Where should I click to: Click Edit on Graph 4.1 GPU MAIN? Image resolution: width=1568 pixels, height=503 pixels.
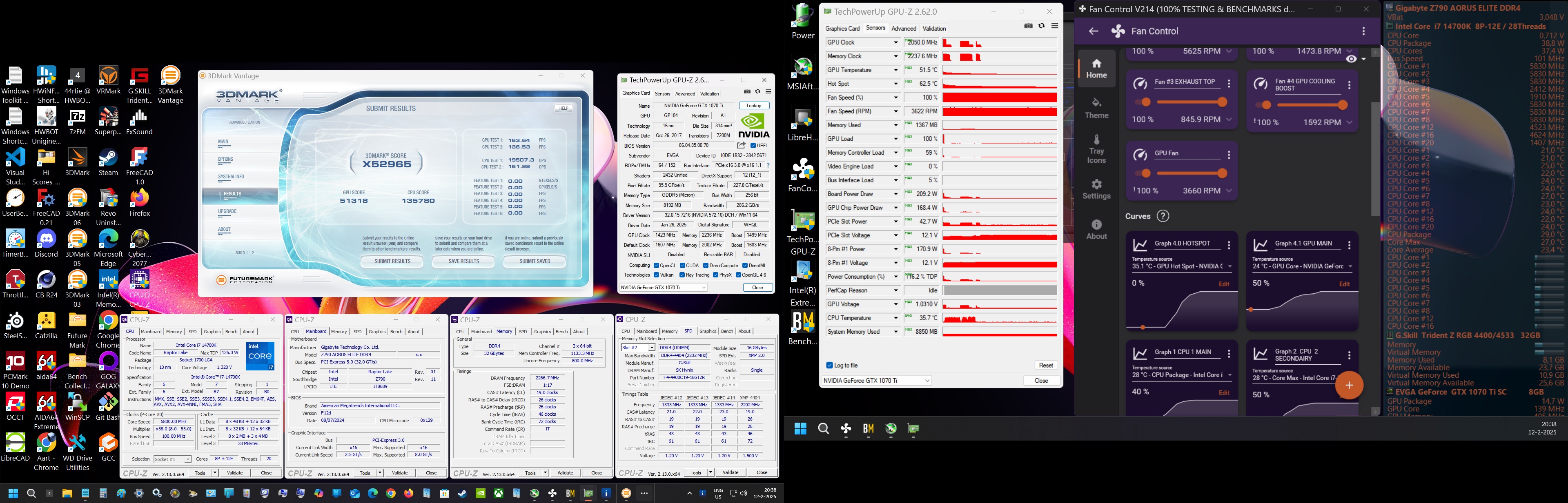1345,284
